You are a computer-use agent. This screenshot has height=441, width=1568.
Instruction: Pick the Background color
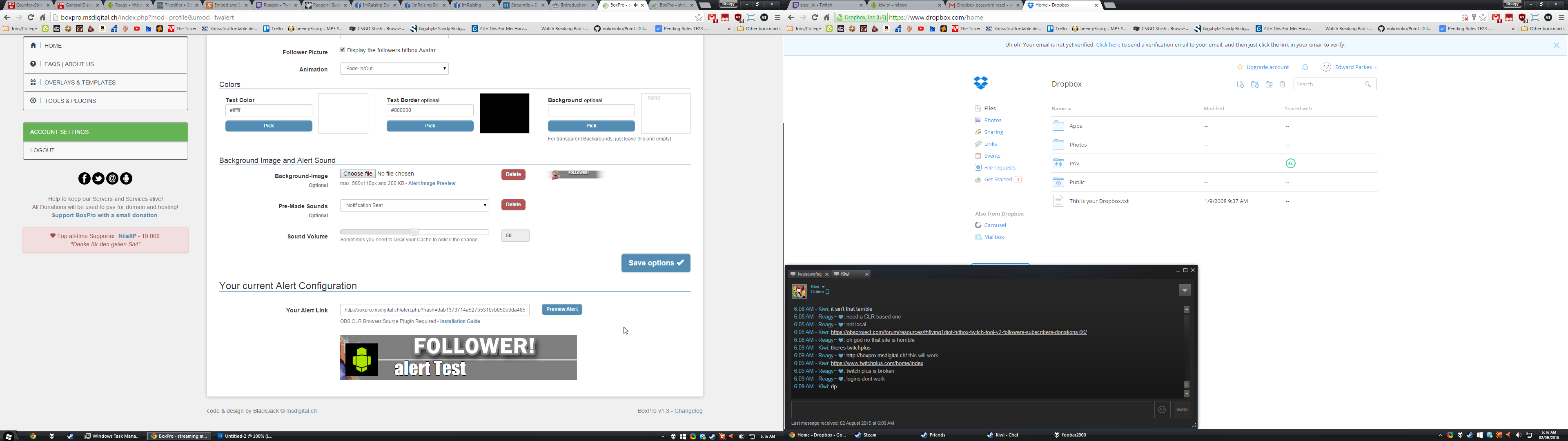[x=591, y=126]
